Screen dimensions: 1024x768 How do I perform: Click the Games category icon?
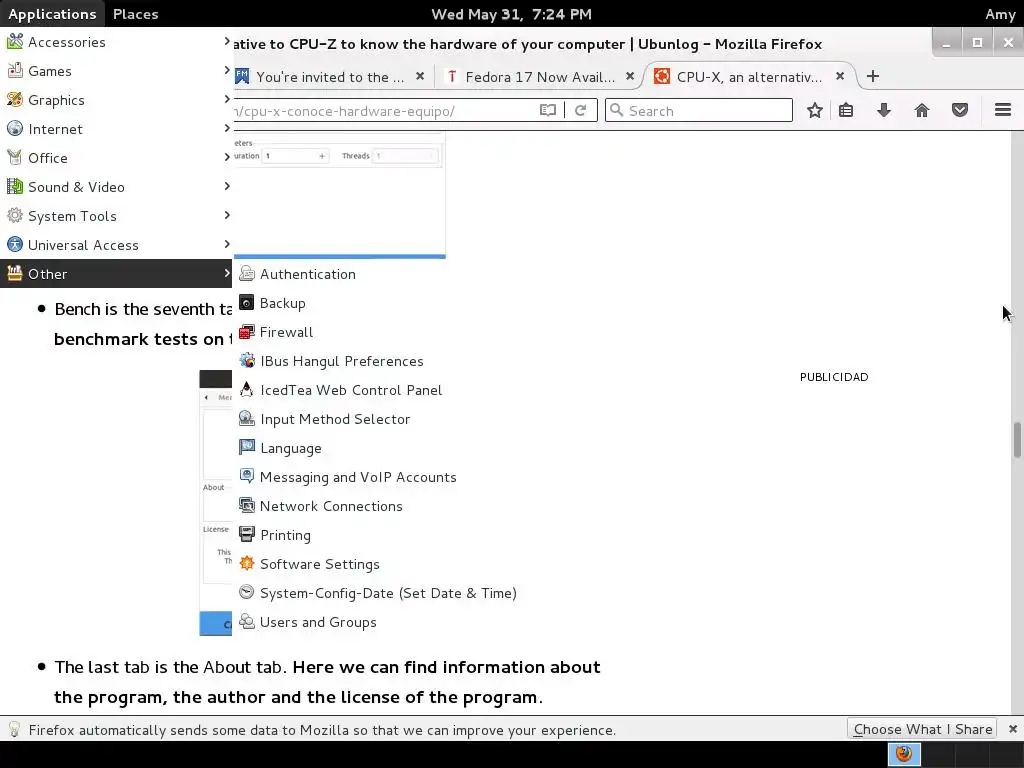point(15,71)
